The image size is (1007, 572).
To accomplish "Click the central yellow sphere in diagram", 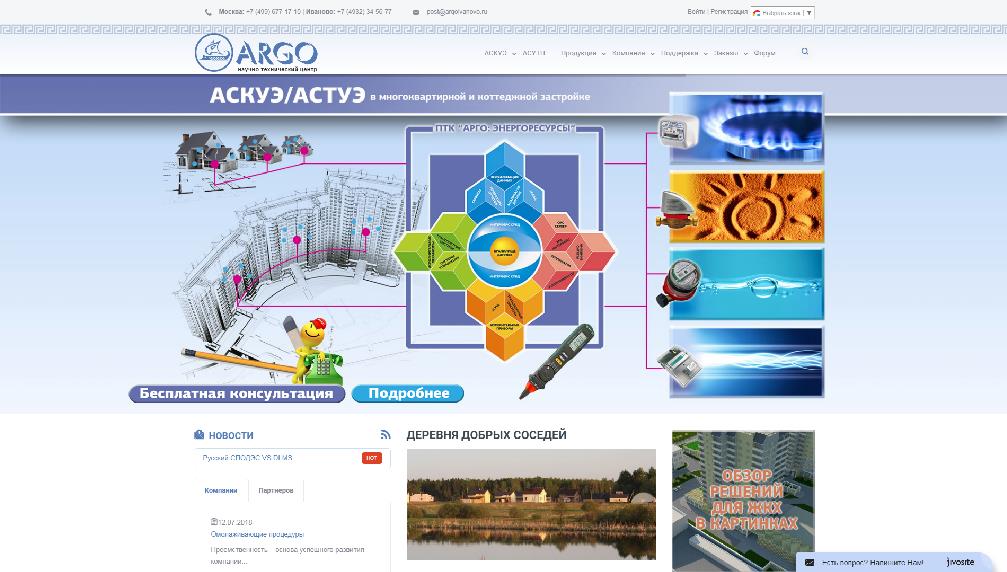I will (x=504, y=250).
